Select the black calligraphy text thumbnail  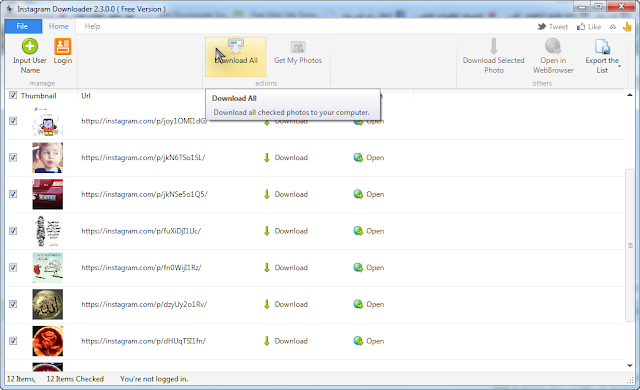(x=48, y=231)
